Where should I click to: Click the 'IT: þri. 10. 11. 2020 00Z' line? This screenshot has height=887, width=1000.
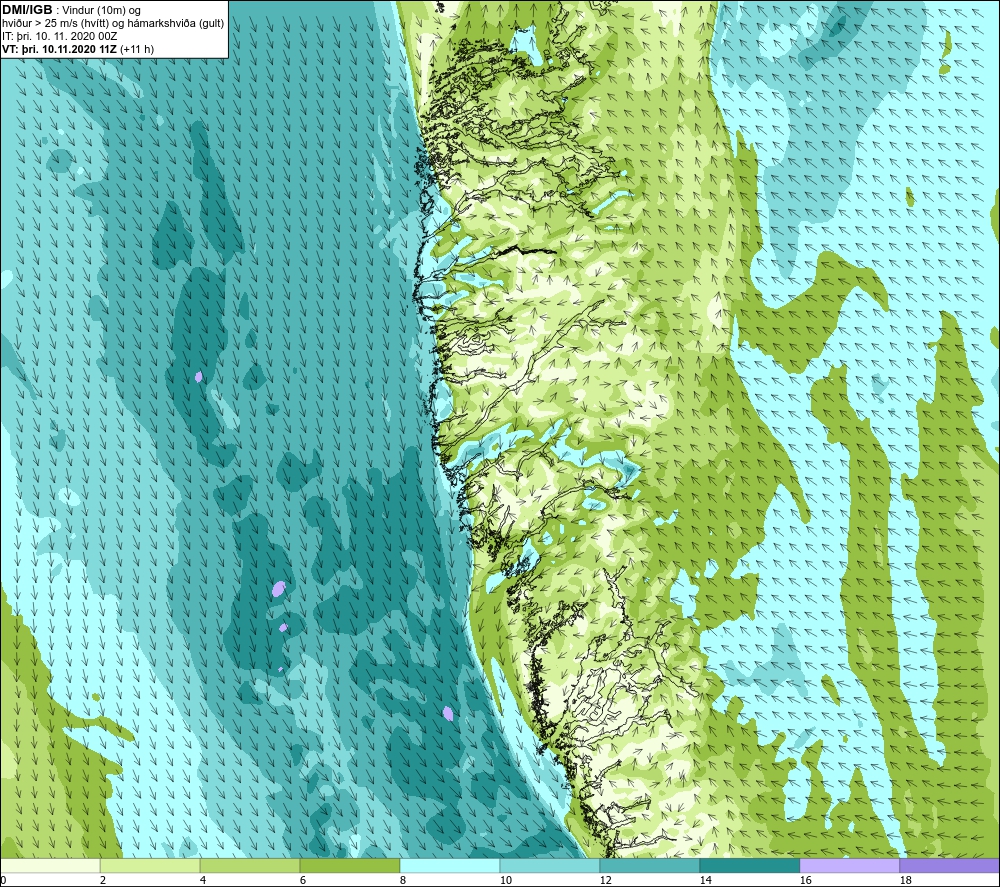[x=59, y=36]
